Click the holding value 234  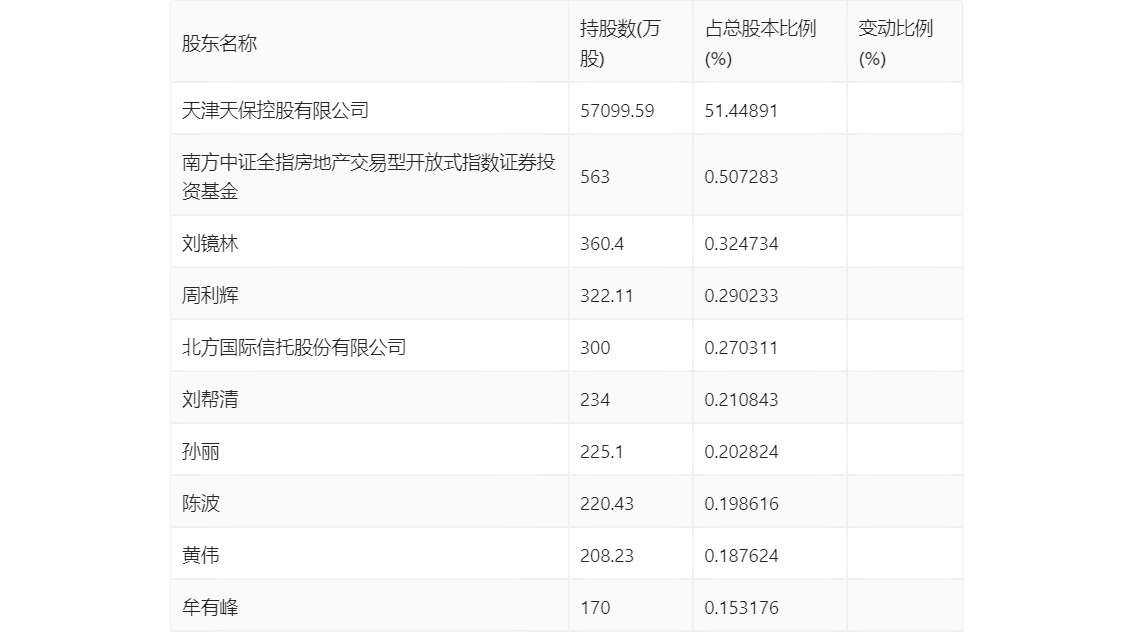[595, 400]
